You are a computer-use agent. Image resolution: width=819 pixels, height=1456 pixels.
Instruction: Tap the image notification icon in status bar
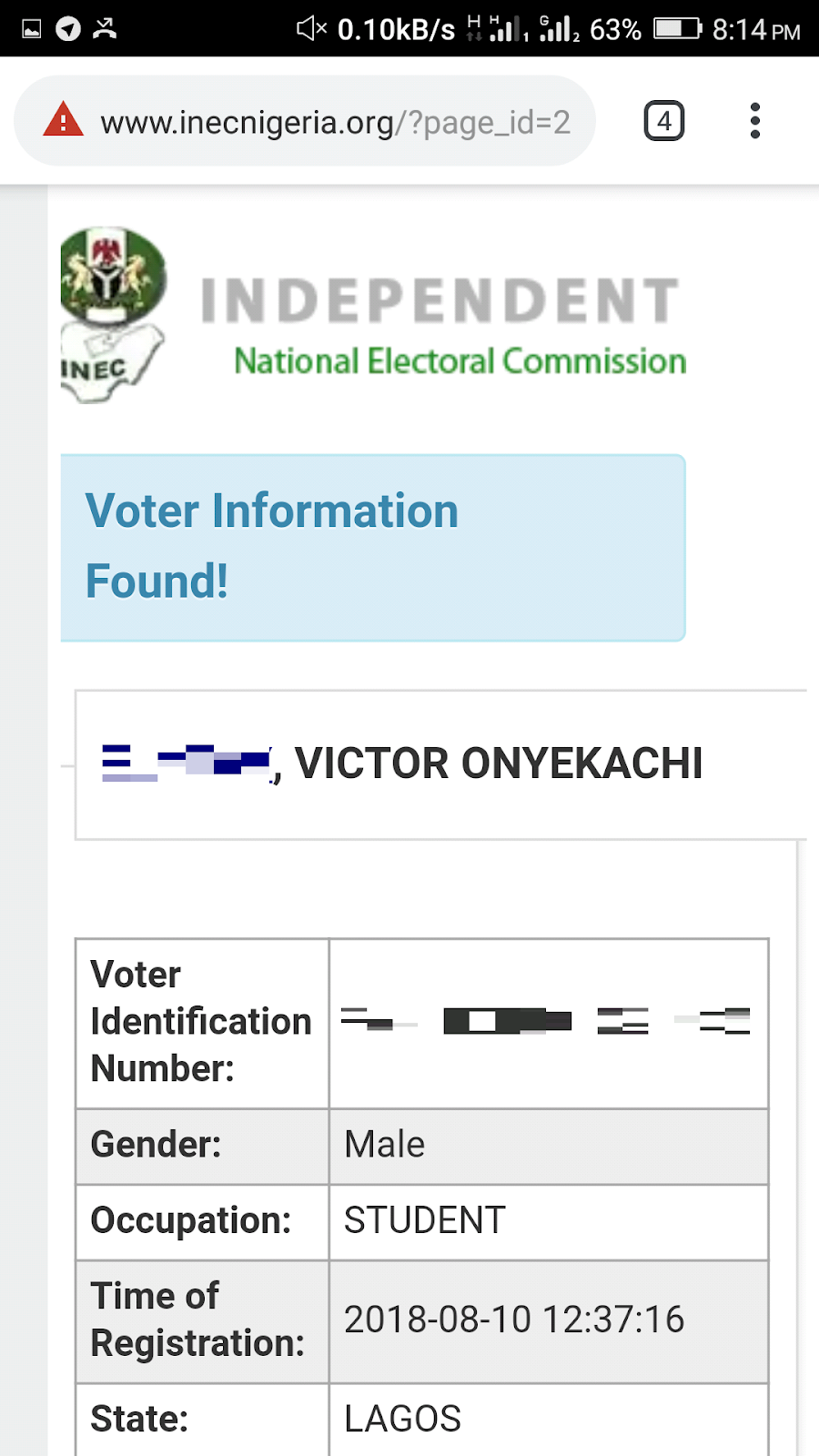click(x=32, y=29)
